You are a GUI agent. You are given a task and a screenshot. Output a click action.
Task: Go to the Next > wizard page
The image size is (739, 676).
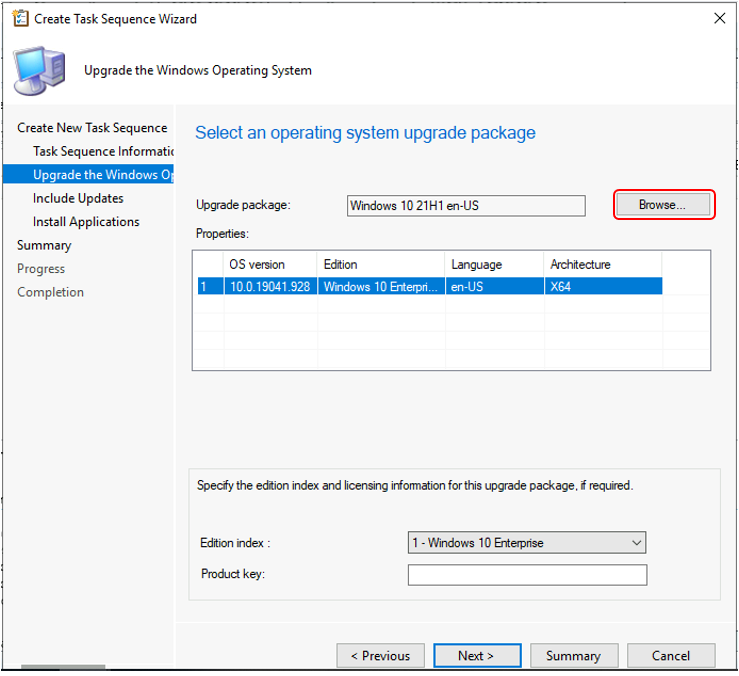coord(477,655)
